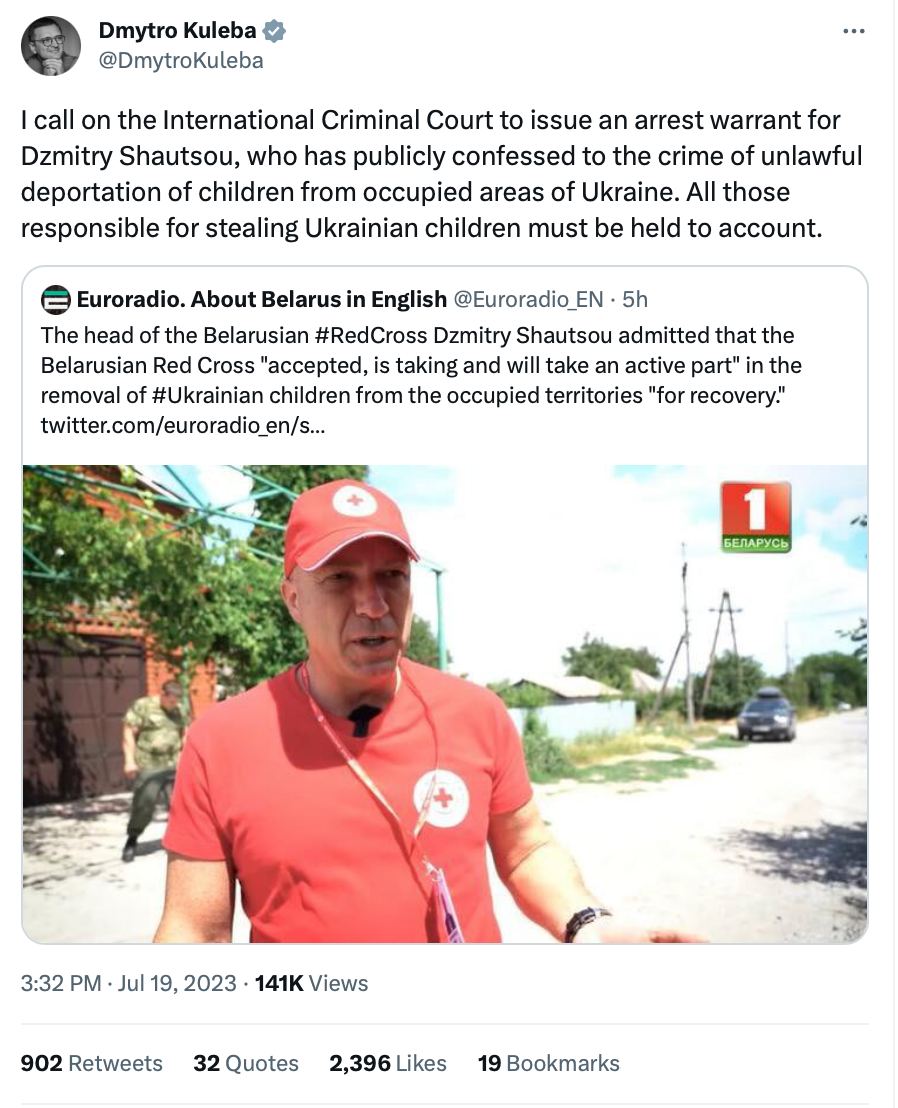Open the Dmytro Kuleba display name link

coord(177,31)
